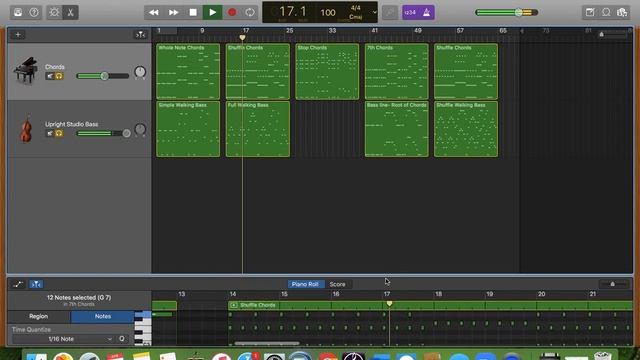Viewport: 640px width, 360px height.
Task: Switch to the Notes inspector tab
Action: [x=102, y=316]
